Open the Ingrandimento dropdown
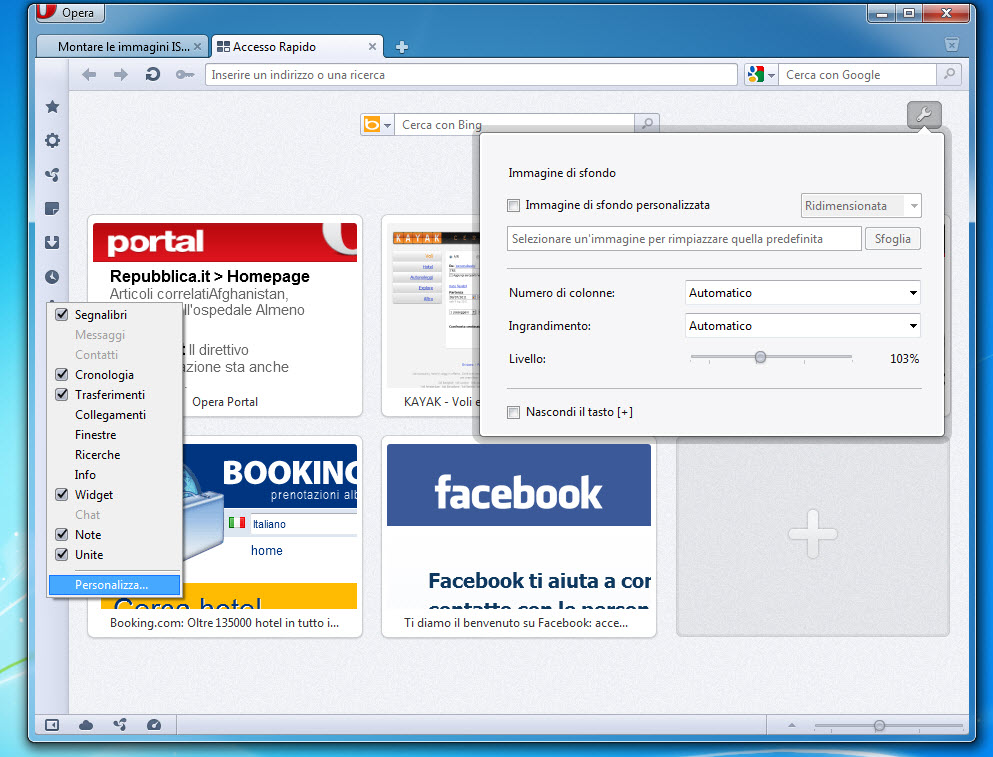Screen dimensions: 993x757 [802, 326]
